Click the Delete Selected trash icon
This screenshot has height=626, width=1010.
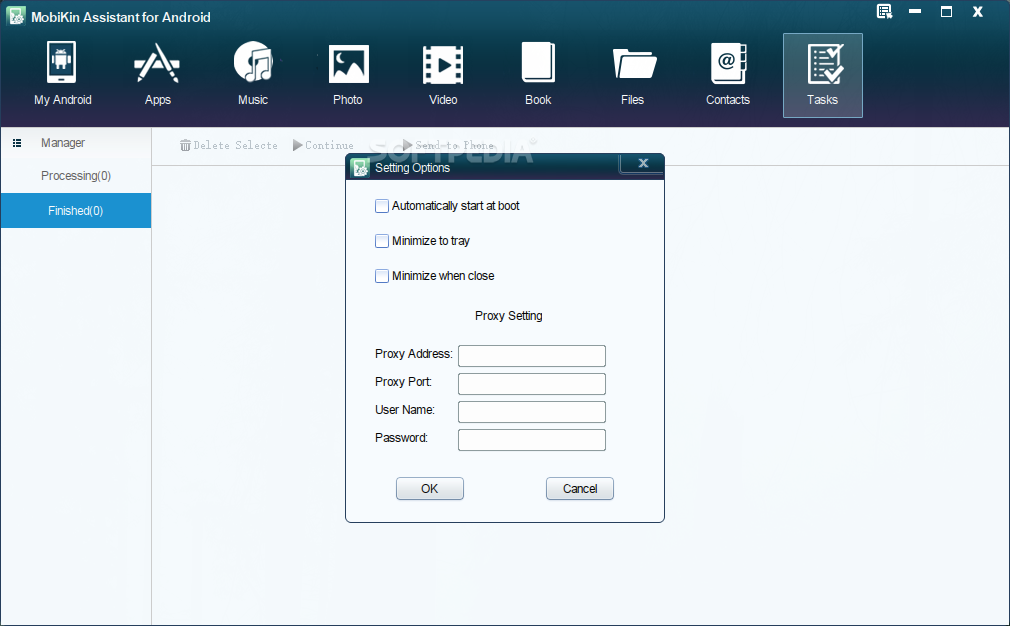click(185, 146)
